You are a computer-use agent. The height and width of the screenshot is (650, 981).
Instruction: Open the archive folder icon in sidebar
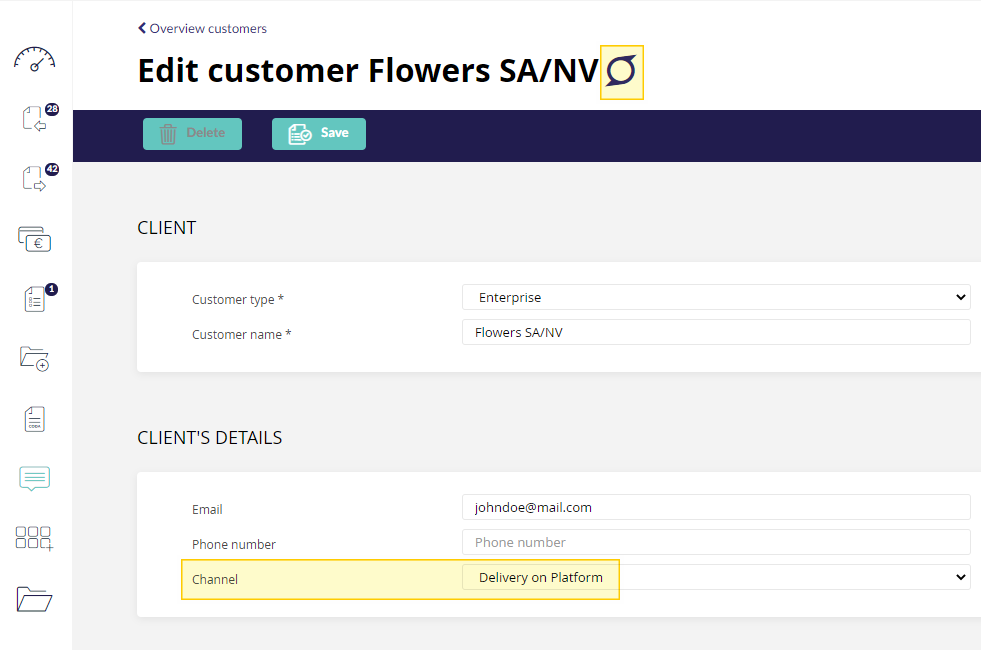[x=34, y=599]
